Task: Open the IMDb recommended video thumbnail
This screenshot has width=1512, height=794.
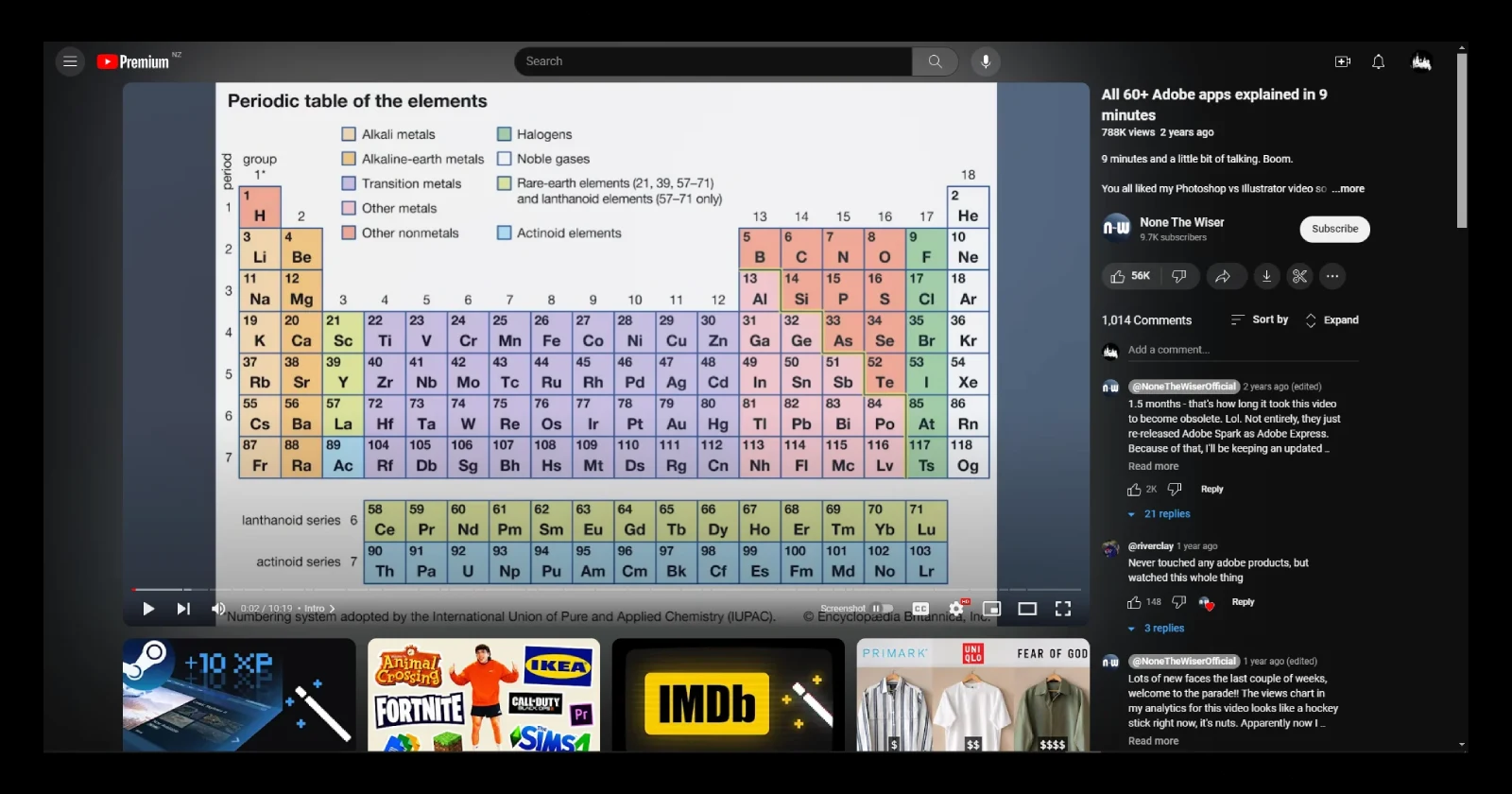Action: 728,695
